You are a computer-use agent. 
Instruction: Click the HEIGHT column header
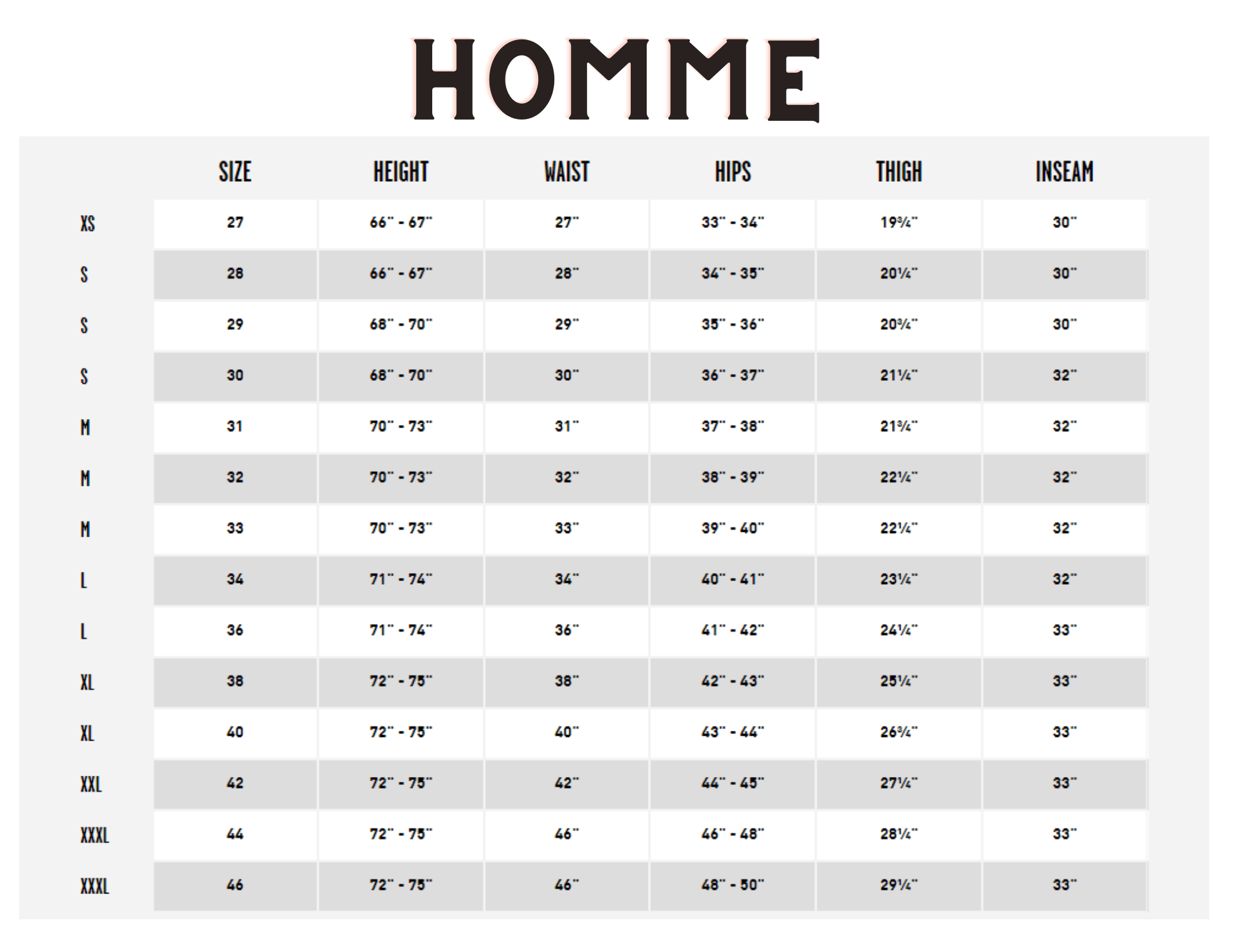tap(401, 172)
